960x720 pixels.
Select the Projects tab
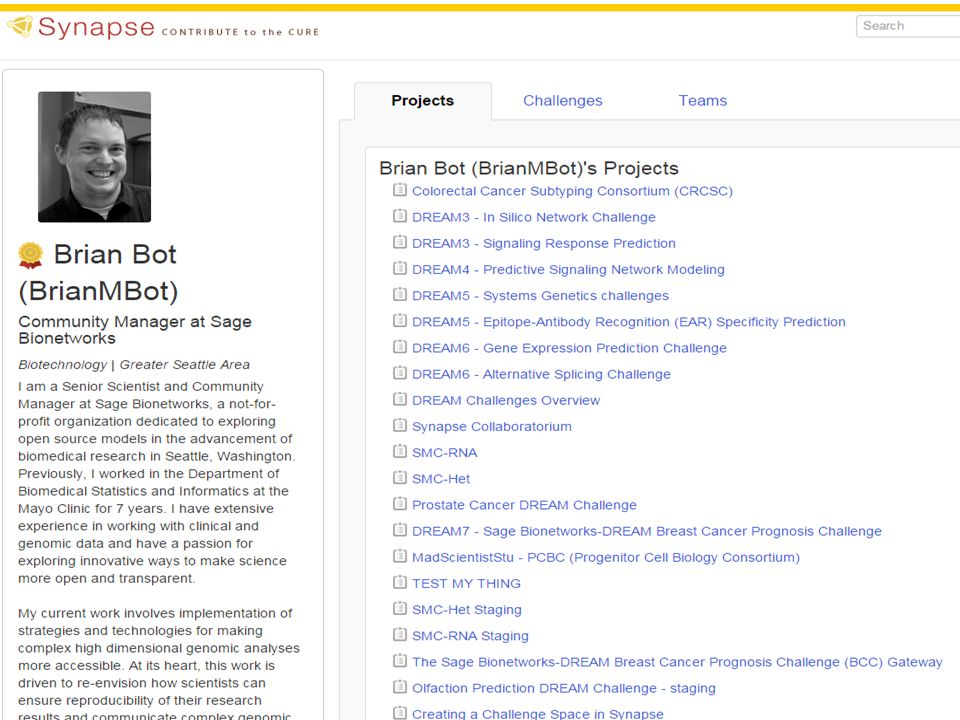pos(422,101)
